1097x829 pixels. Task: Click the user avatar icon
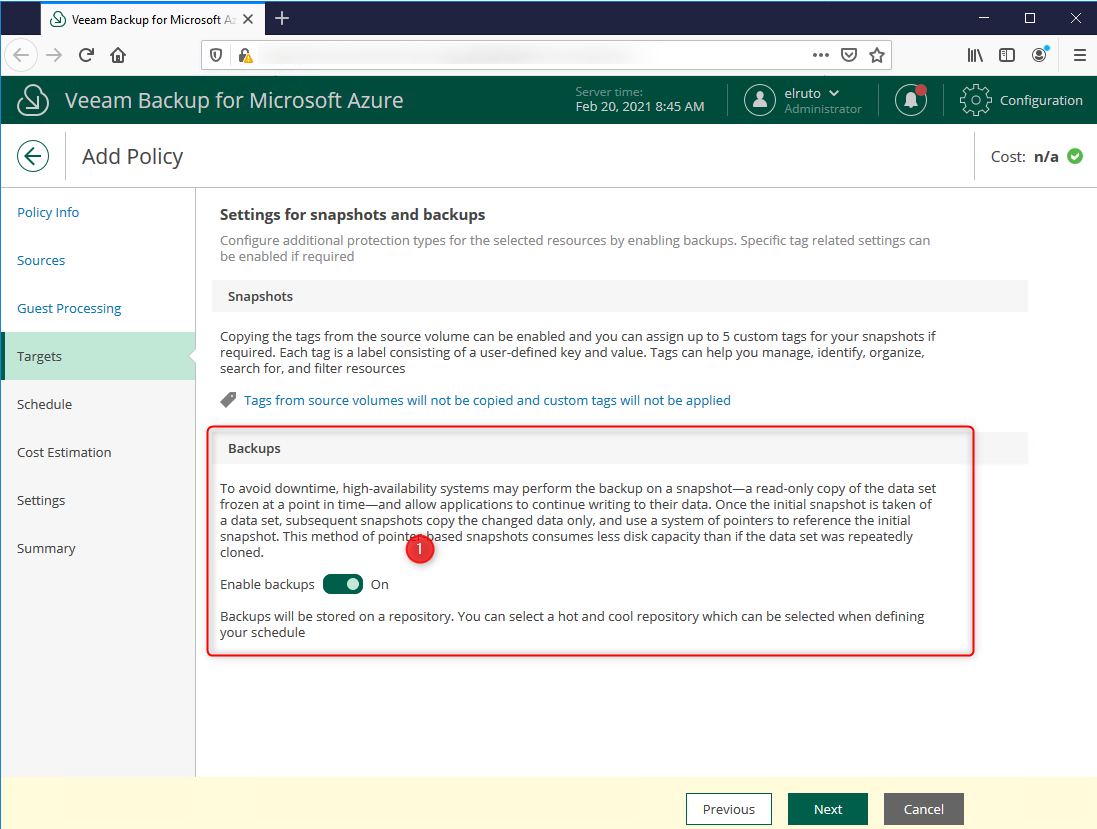coord(761,100)
